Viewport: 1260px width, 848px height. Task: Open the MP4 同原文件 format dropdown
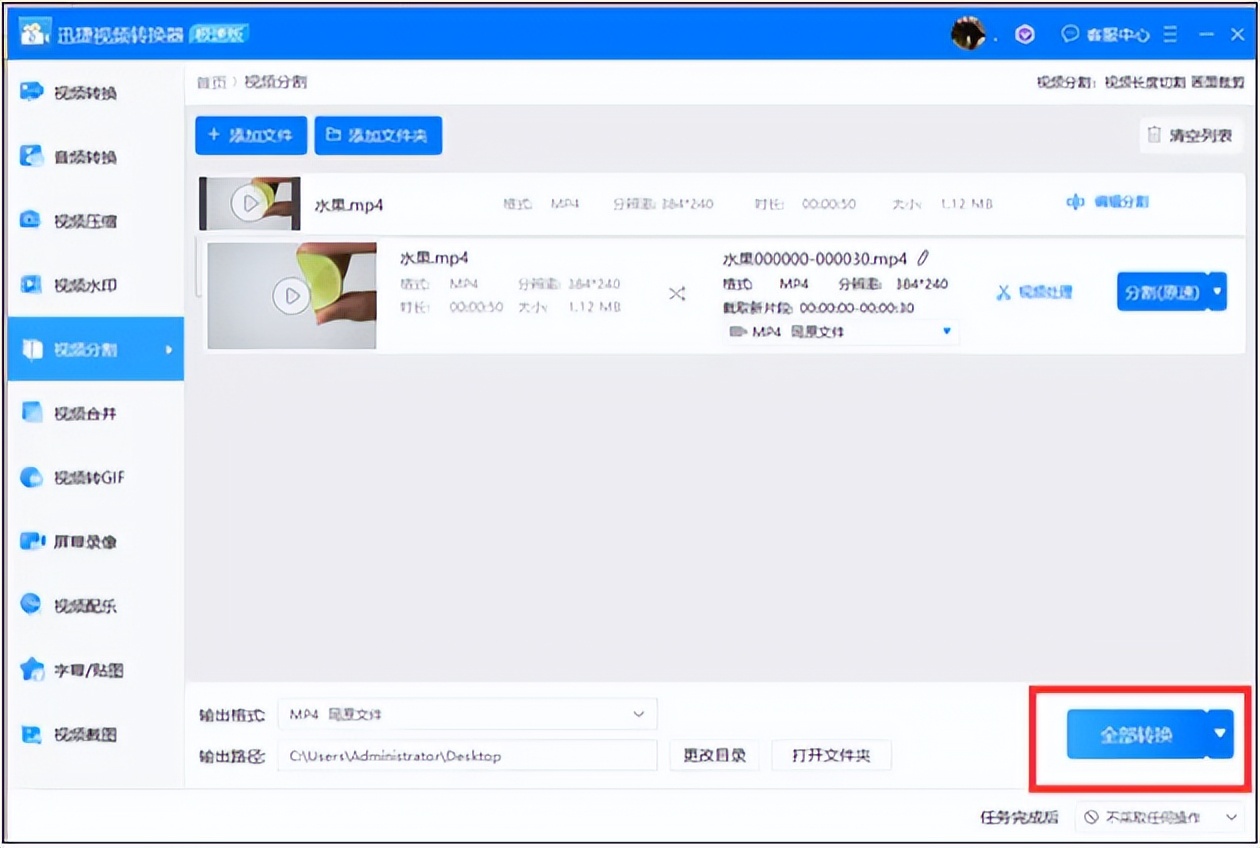pos(840,332)
